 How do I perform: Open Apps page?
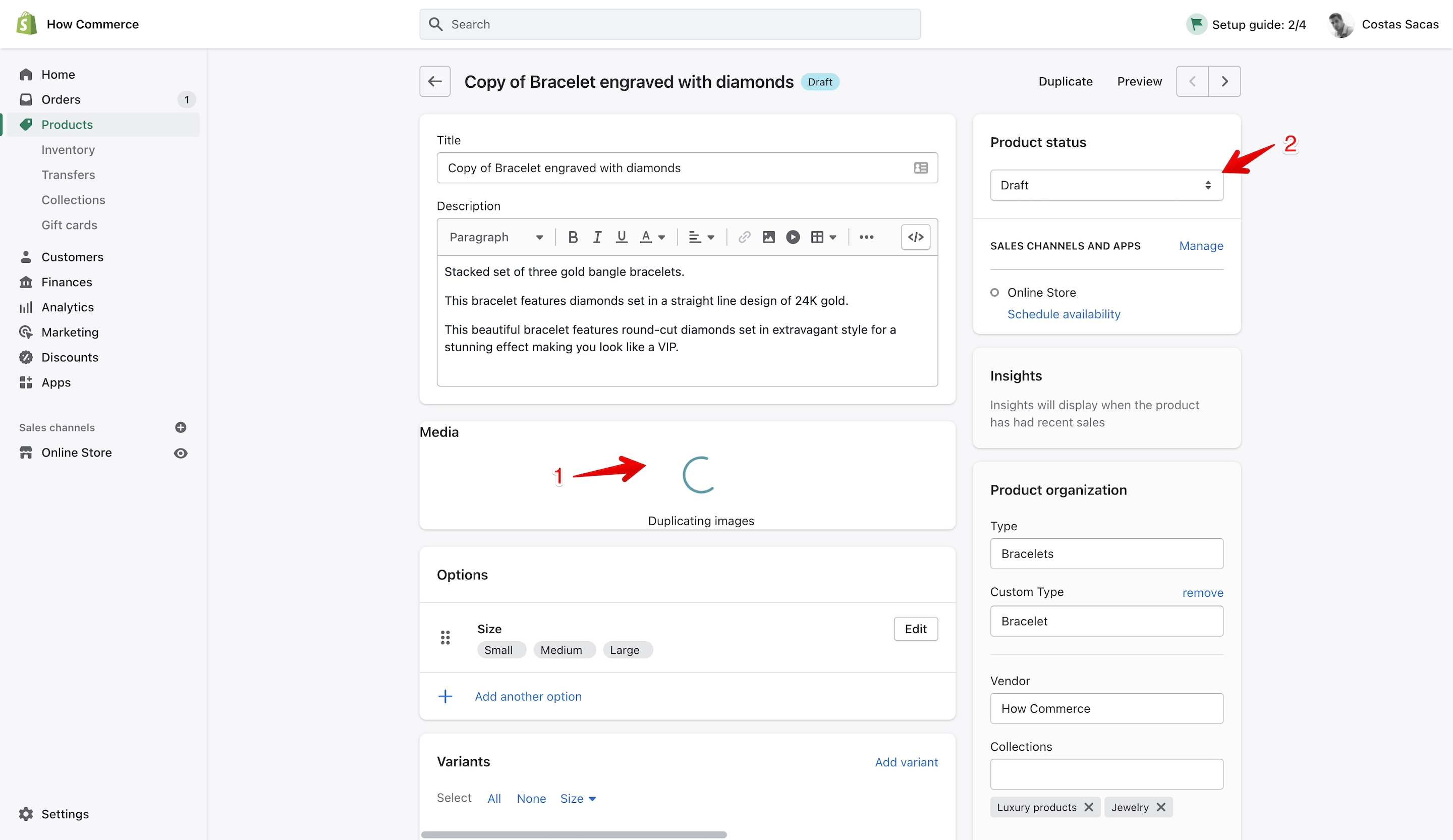(56, 382)
